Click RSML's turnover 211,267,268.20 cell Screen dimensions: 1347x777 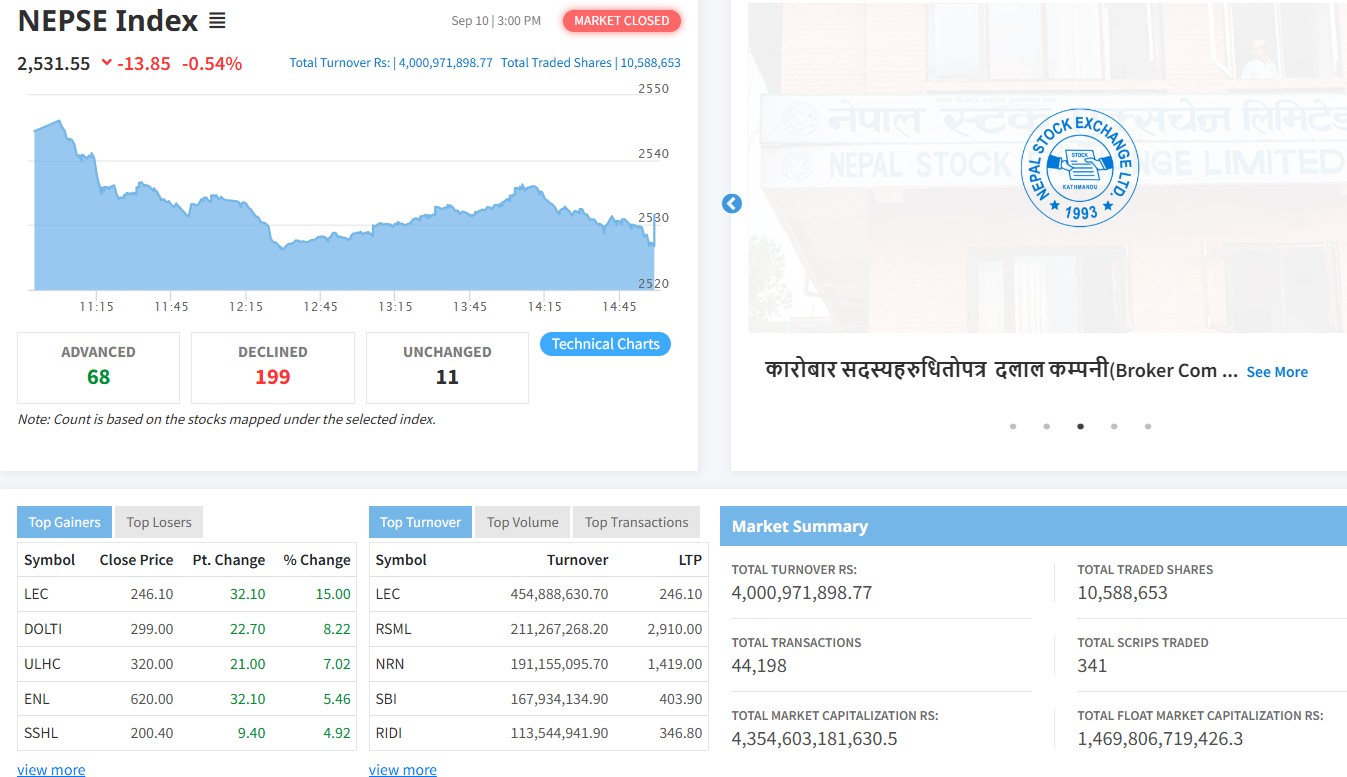click(x=558, y=629)
